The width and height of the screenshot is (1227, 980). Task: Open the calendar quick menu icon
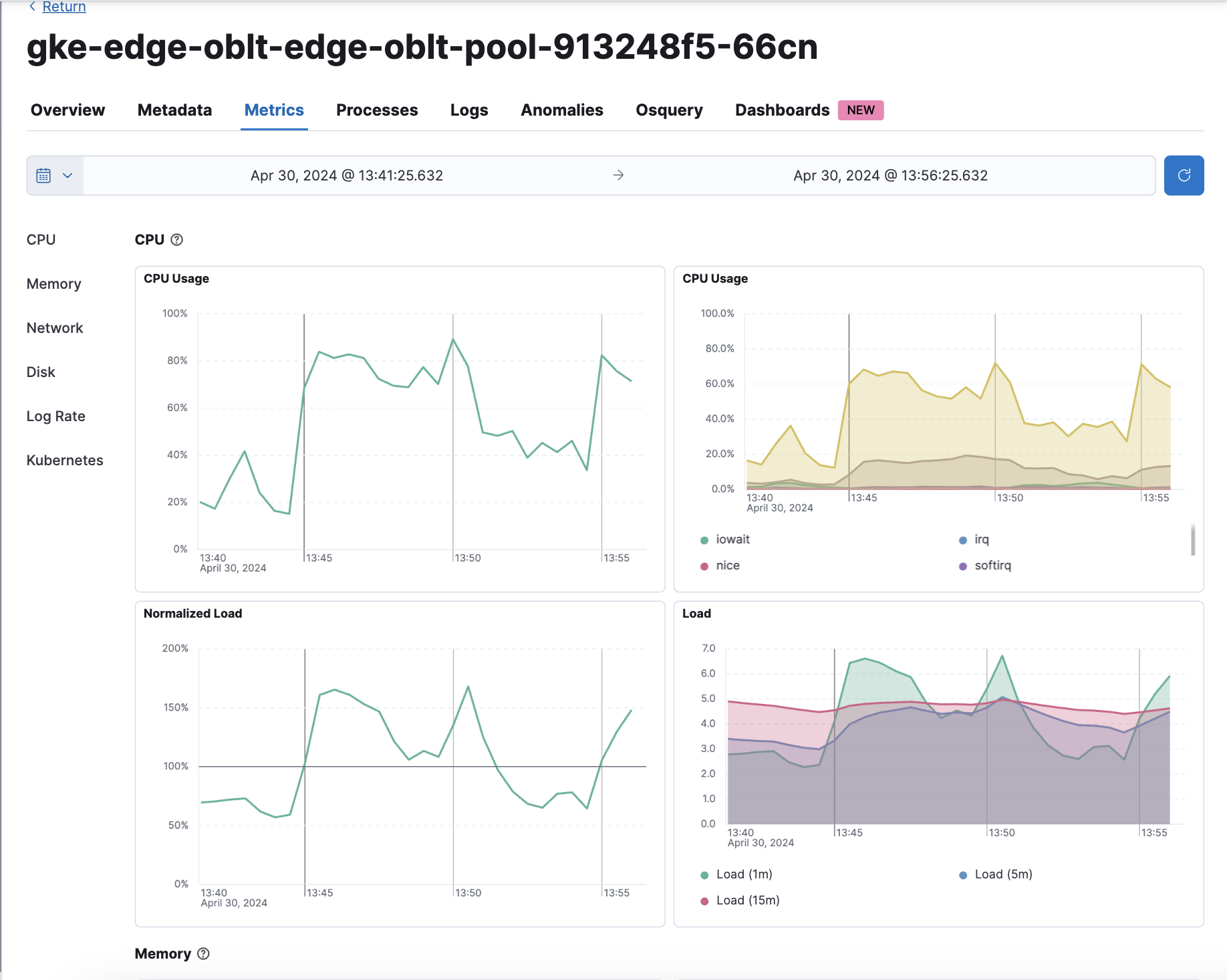click(43, 176)
